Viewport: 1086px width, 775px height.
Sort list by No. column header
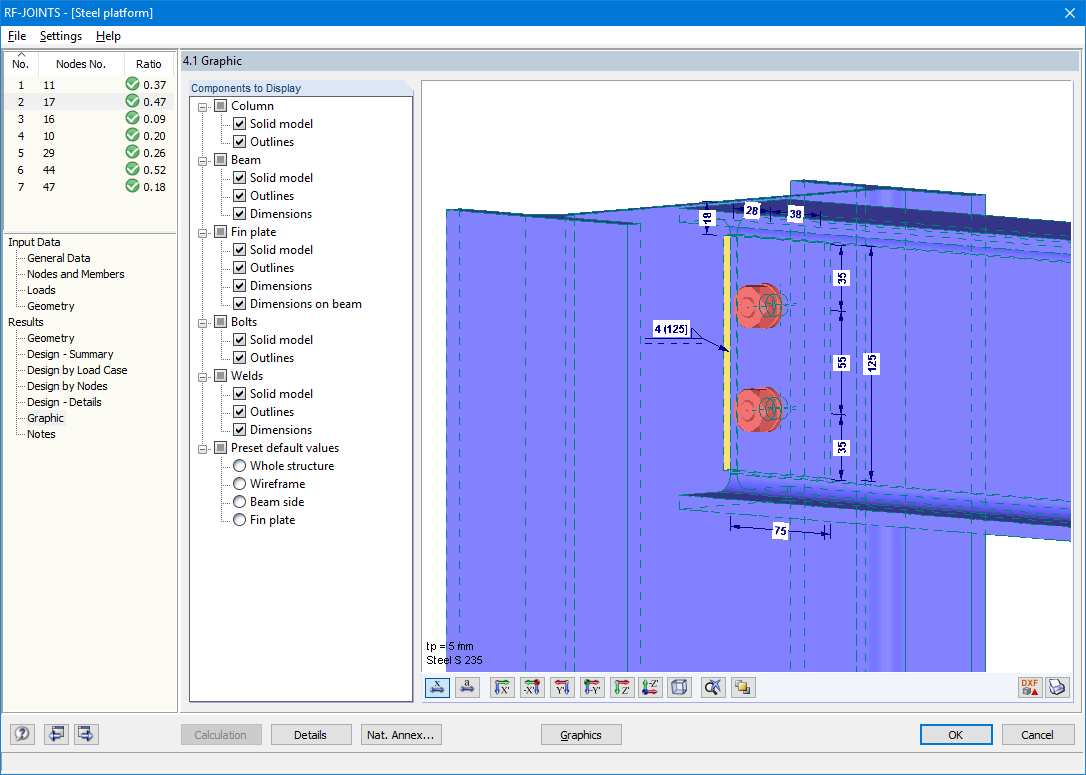(x=21, y=64)
